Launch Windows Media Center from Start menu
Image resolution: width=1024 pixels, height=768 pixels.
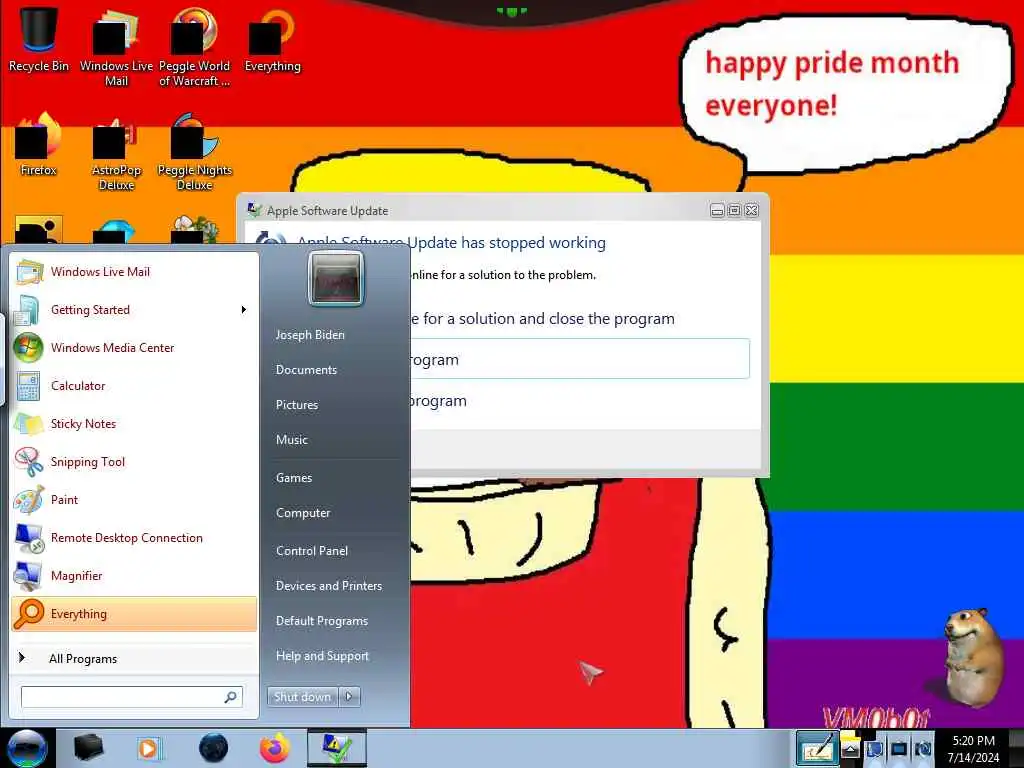pos(134,347)
